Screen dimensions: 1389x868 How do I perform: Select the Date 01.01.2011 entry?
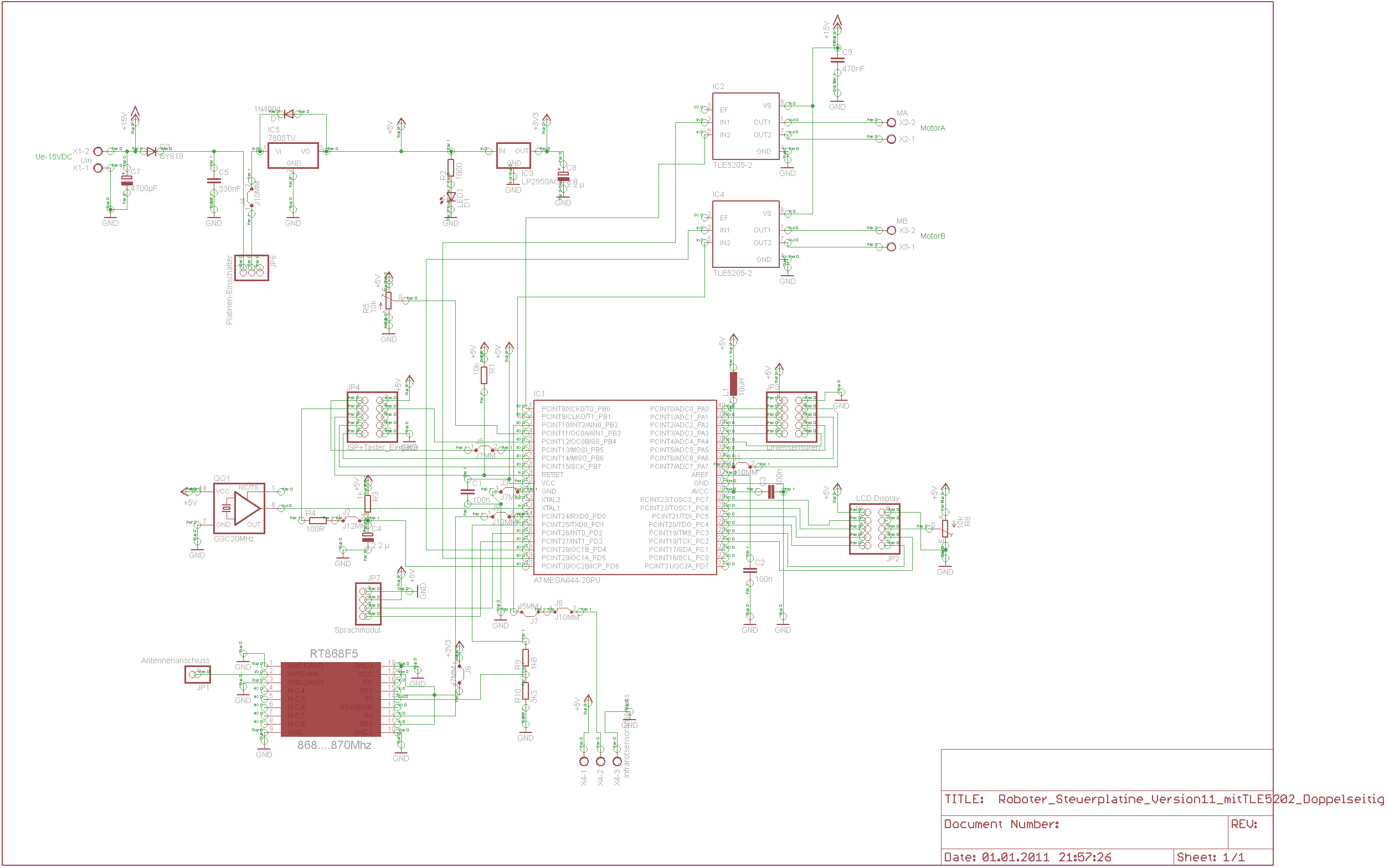coord(1027,857)
